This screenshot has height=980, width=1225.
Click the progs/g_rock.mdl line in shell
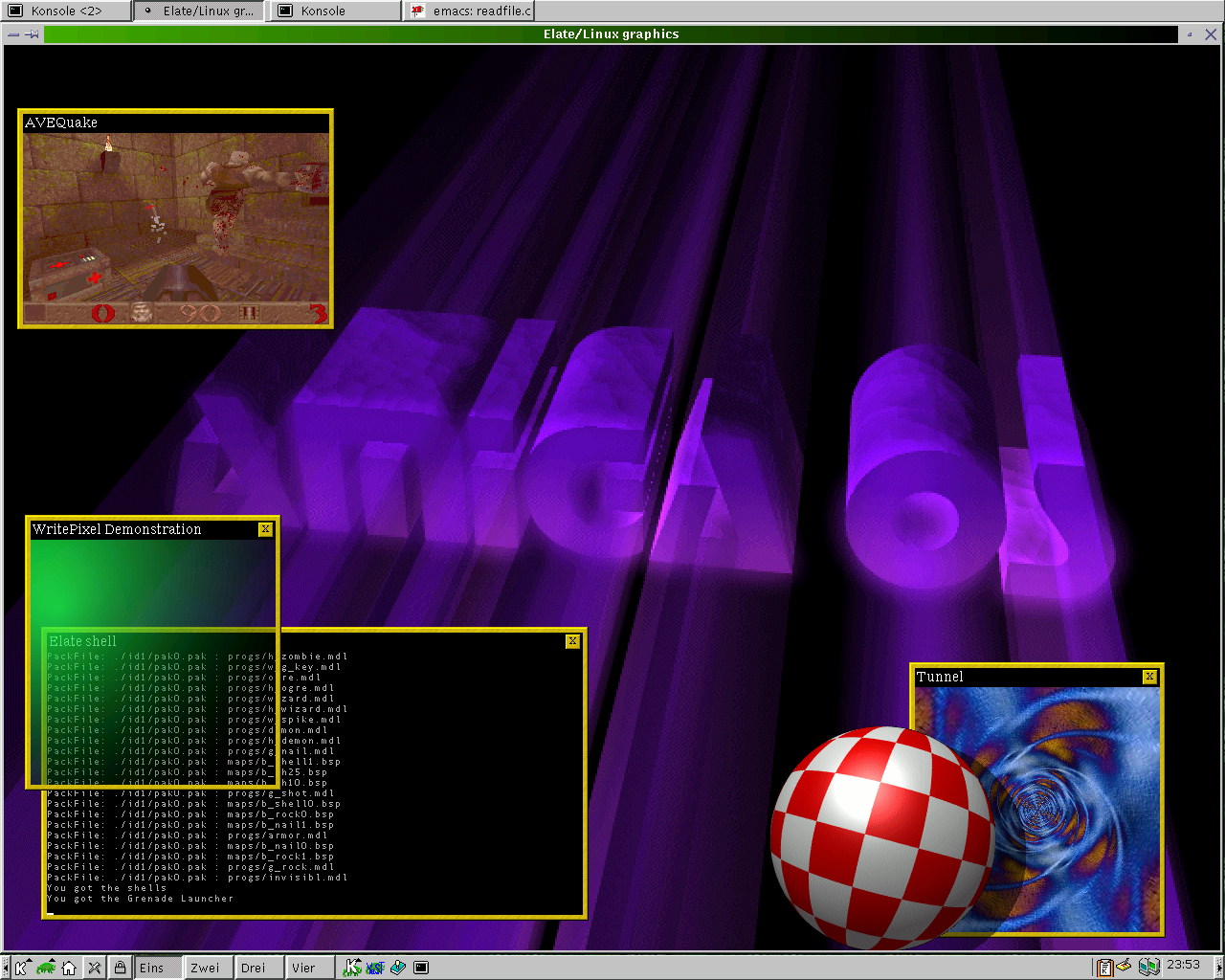click(190, 867)
